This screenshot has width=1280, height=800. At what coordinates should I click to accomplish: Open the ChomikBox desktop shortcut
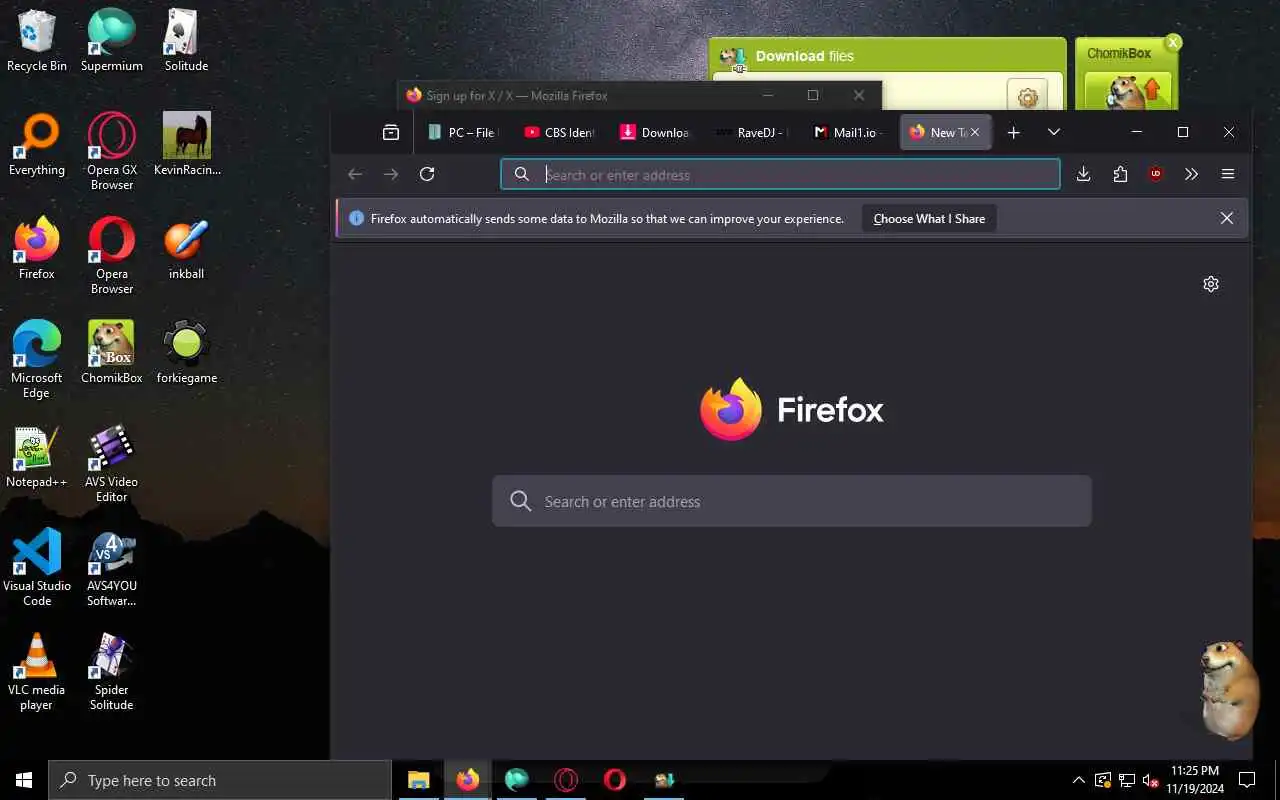[112, 353]
